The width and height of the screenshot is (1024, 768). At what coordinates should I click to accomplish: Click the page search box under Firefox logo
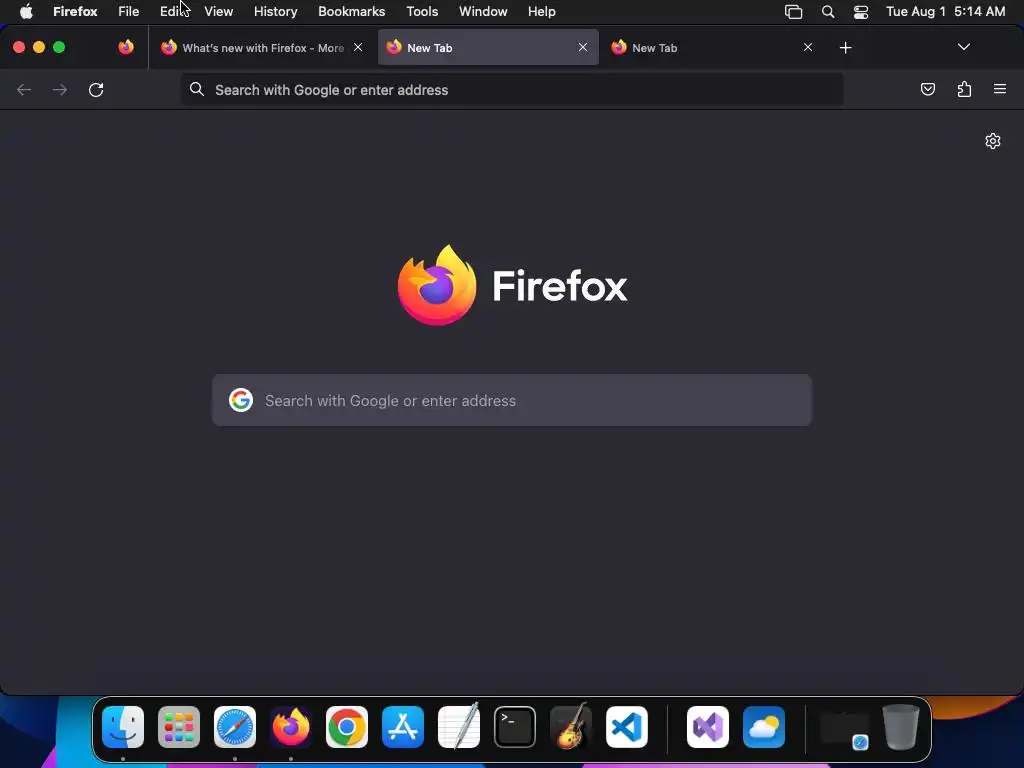512,400
